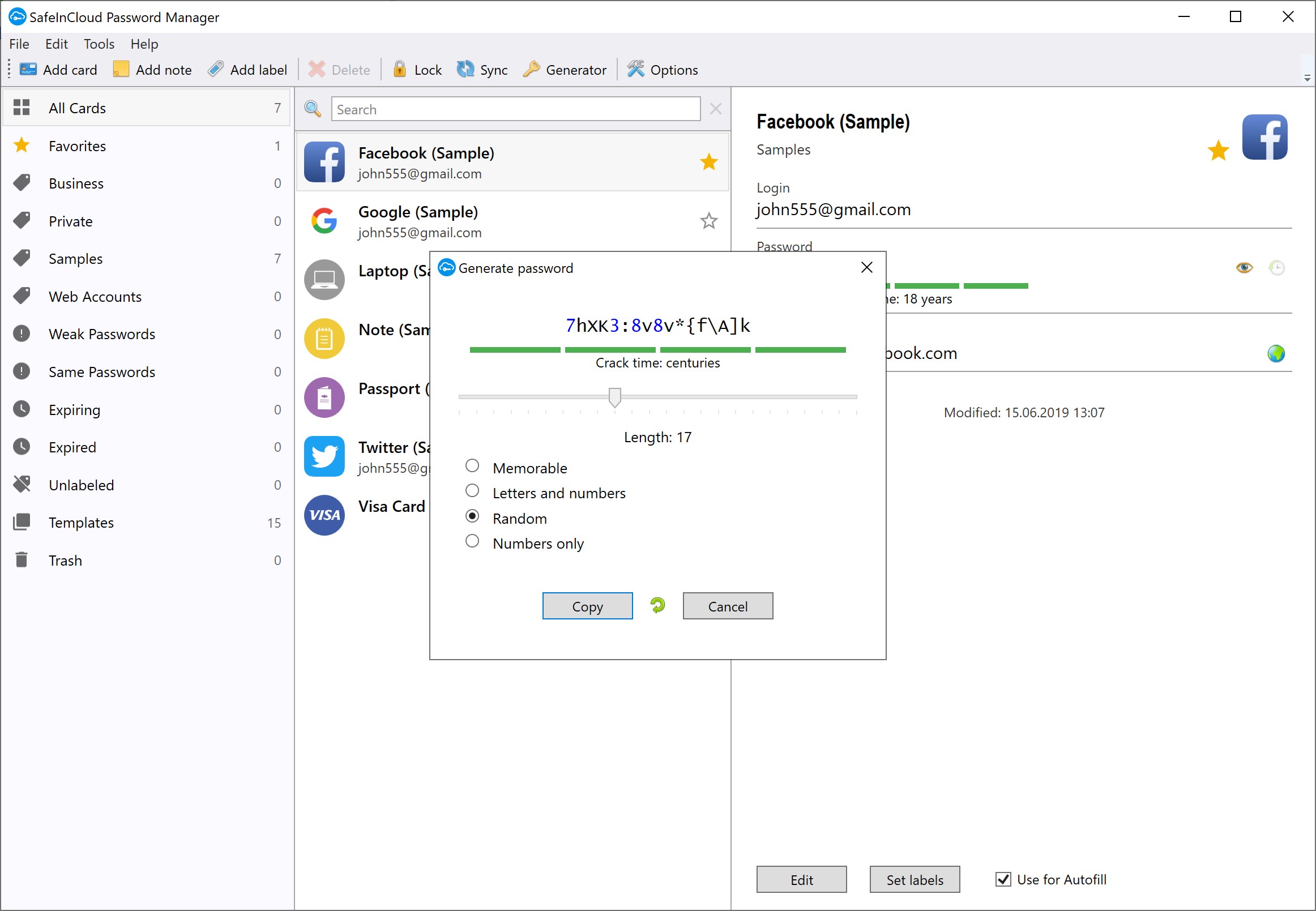This screenshot has width=1316, height=911.
Task: Click into the Search field
Action: (515, 109)
